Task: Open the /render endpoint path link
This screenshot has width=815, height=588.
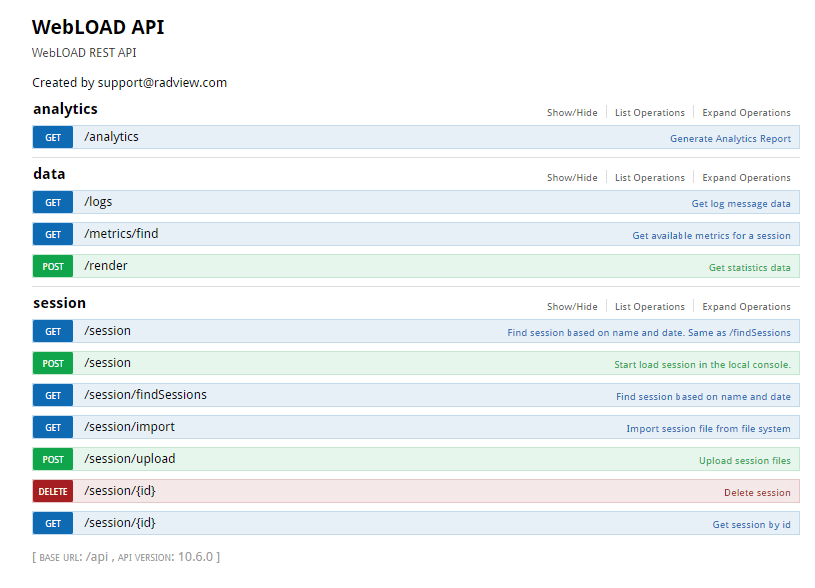Action: click(x=106, y=266)
